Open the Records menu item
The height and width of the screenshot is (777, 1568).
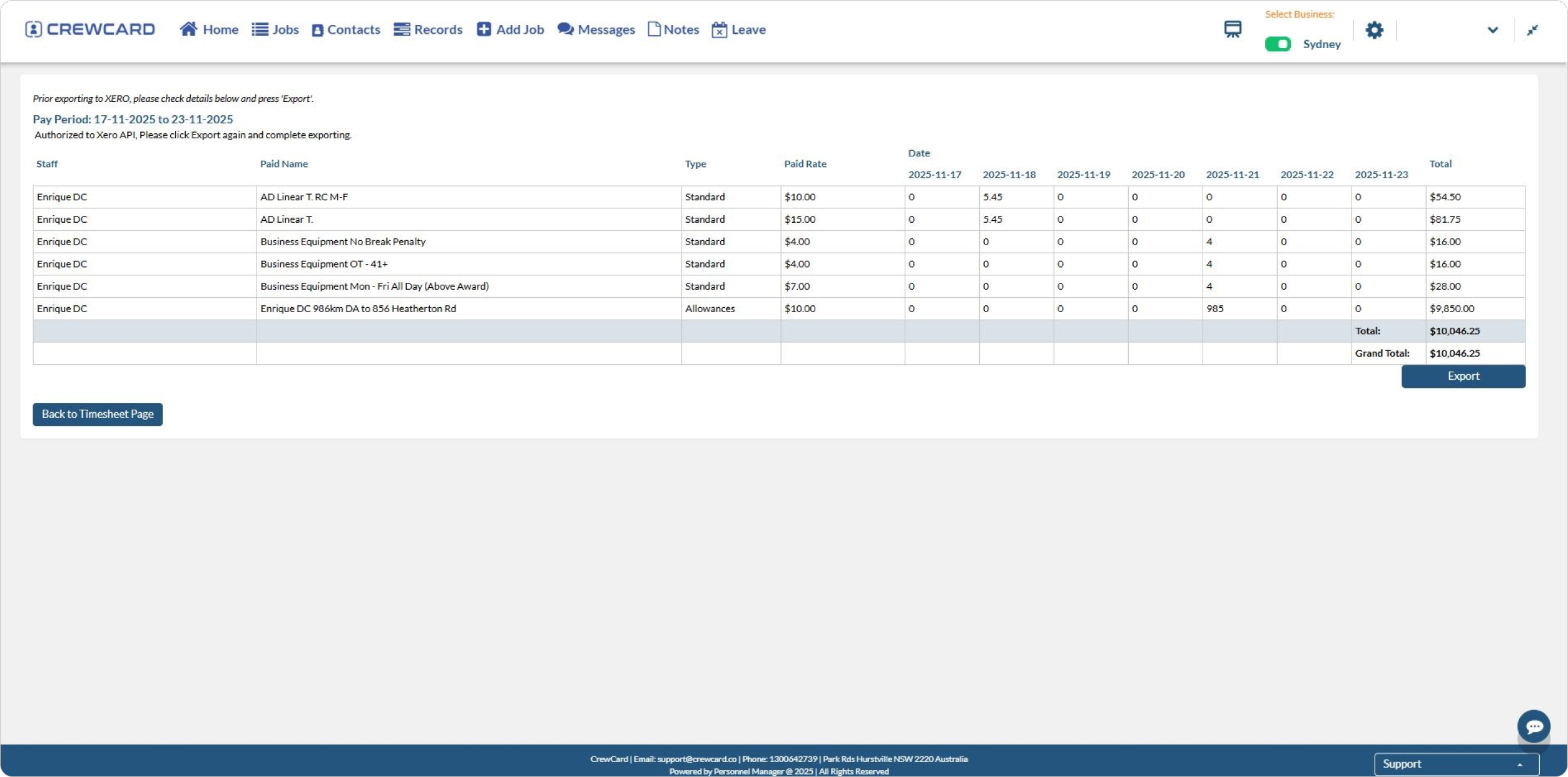click(437, 29)
